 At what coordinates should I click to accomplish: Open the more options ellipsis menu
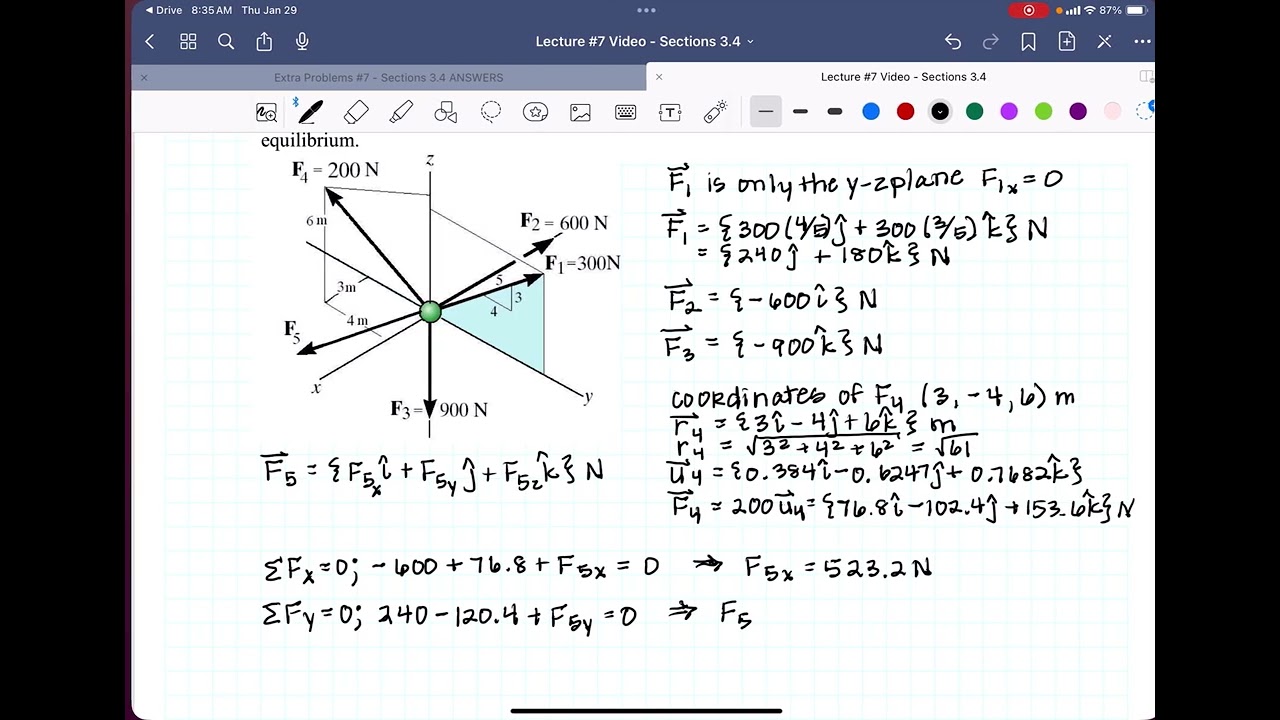(x=1143, y=42)
